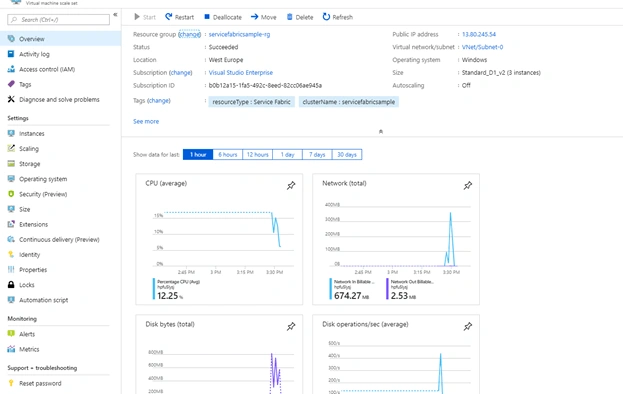Open Security (Preview) shield icon
Image resolution: width=623 pixels, height=394 pixels.
click(x=11, y=194)
